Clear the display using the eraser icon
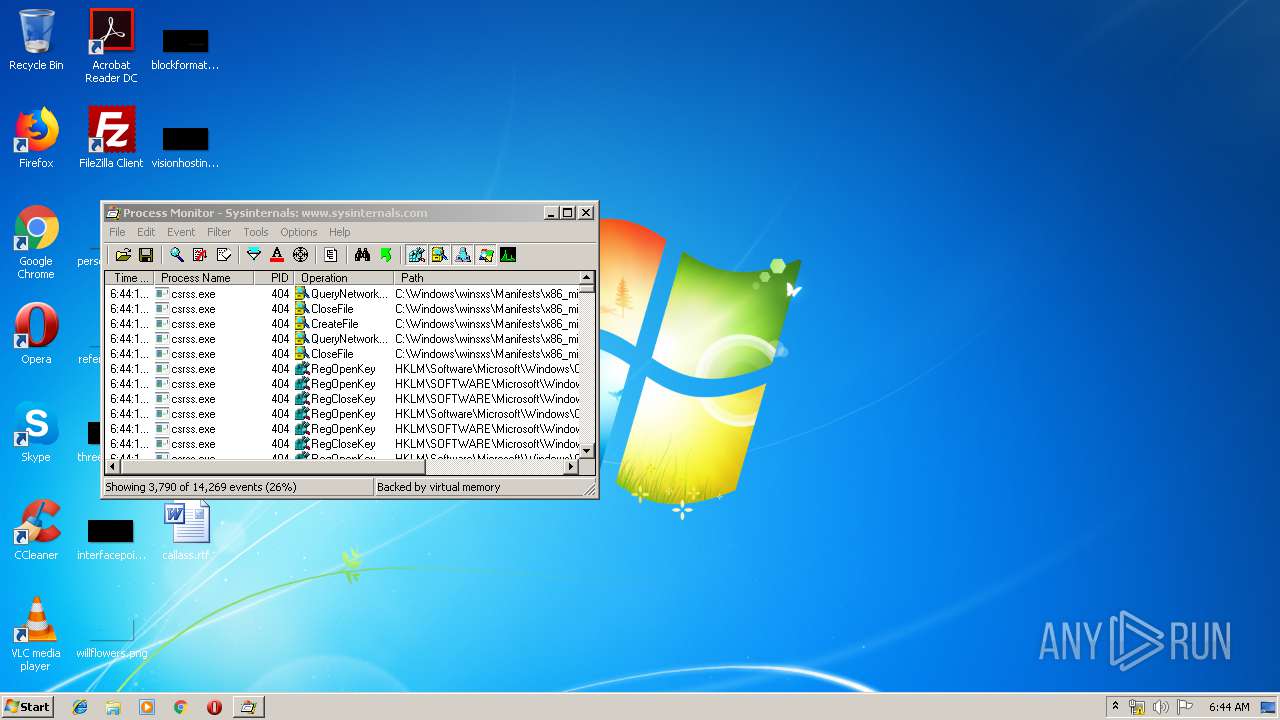The width and height of the screenshot is (1280, 720). pyautogui.click(x=224, y=255)
